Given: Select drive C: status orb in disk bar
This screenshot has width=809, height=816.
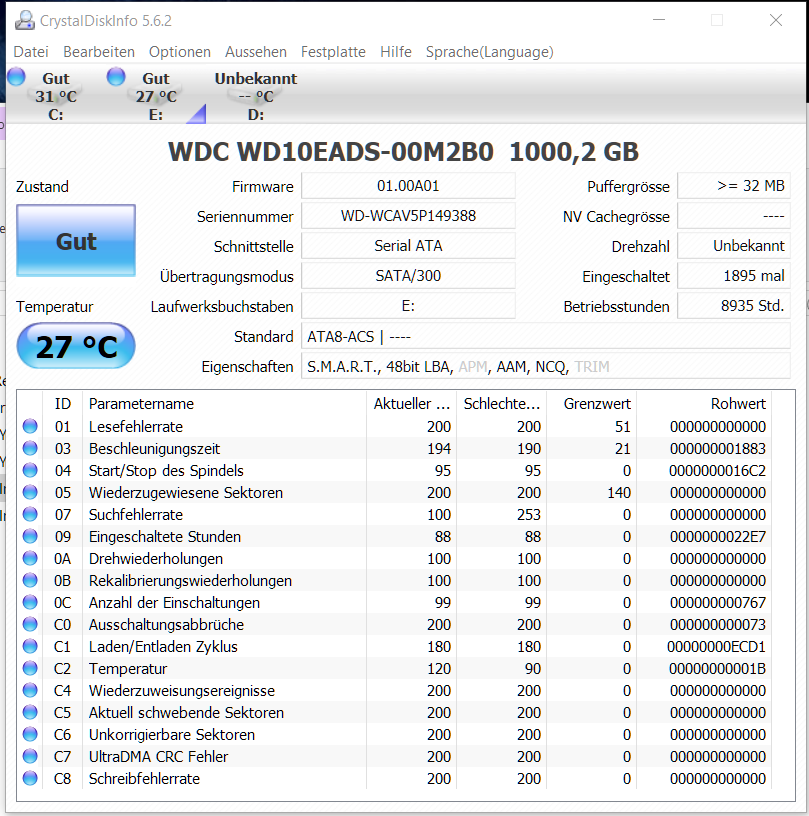Looking at the screenshot, I should [16, 76].
